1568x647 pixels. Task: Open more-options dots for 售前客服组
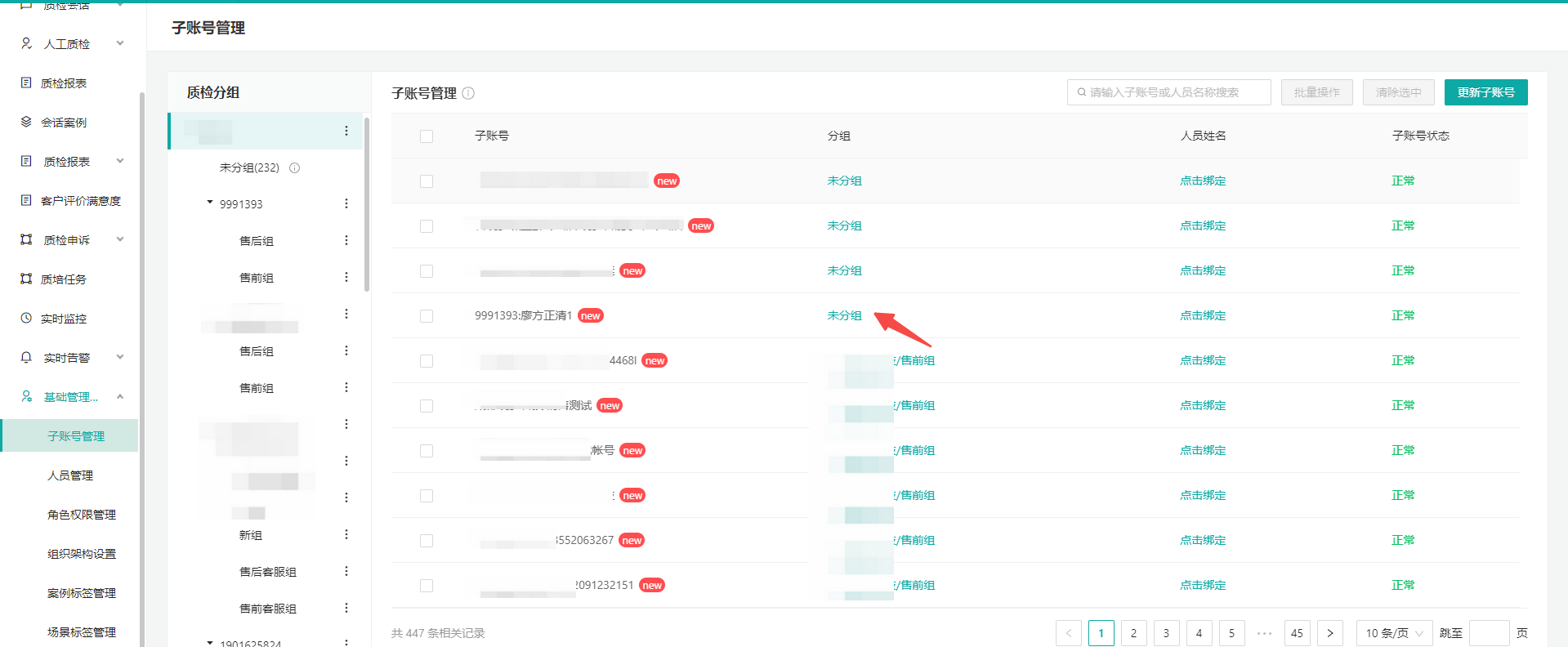tap(346, 608)
